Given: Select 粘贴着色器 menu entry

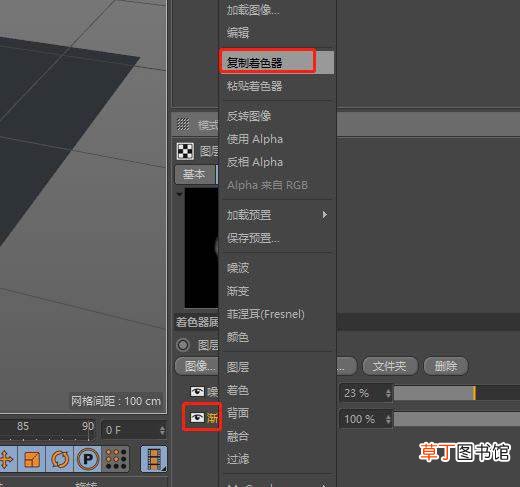Looking at the screenshot, I should click(254, 86).
